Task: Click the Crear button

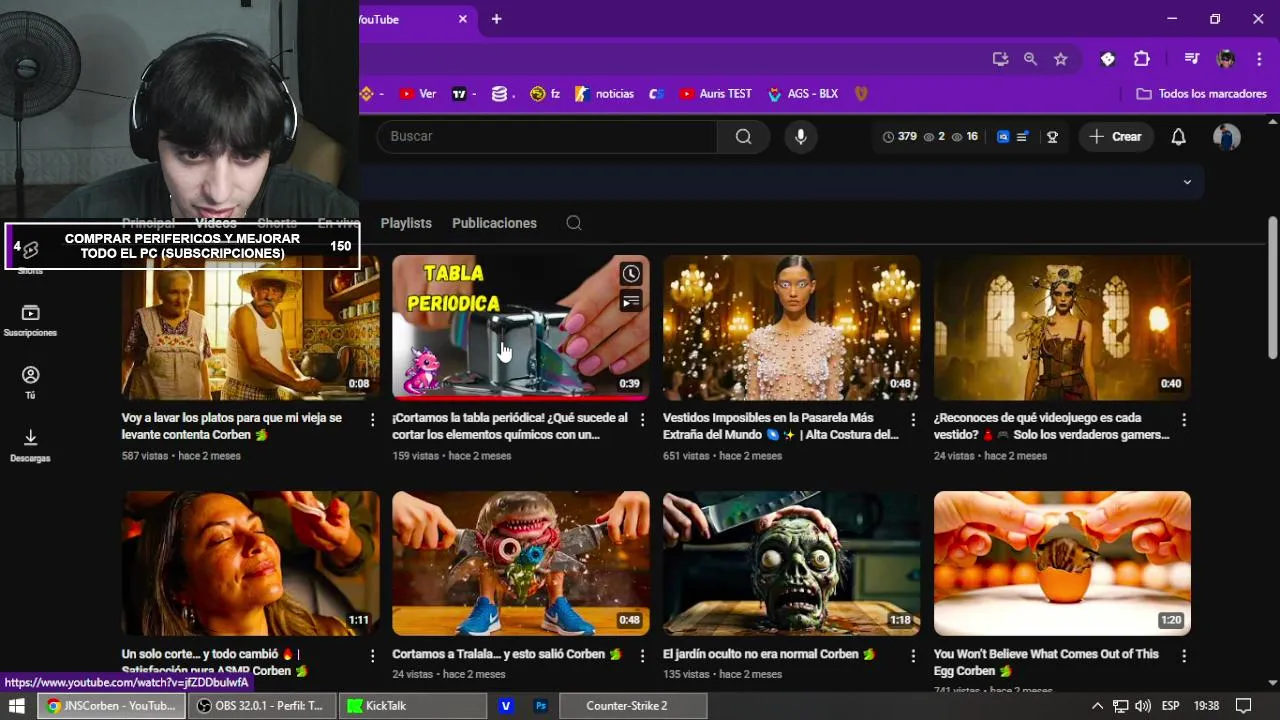Action: point(1116,137)
